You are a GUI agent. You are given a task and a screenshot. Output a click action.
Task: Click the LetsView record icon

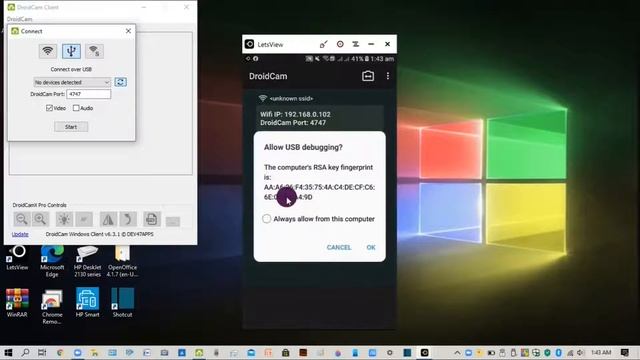(x=340, y=44)
